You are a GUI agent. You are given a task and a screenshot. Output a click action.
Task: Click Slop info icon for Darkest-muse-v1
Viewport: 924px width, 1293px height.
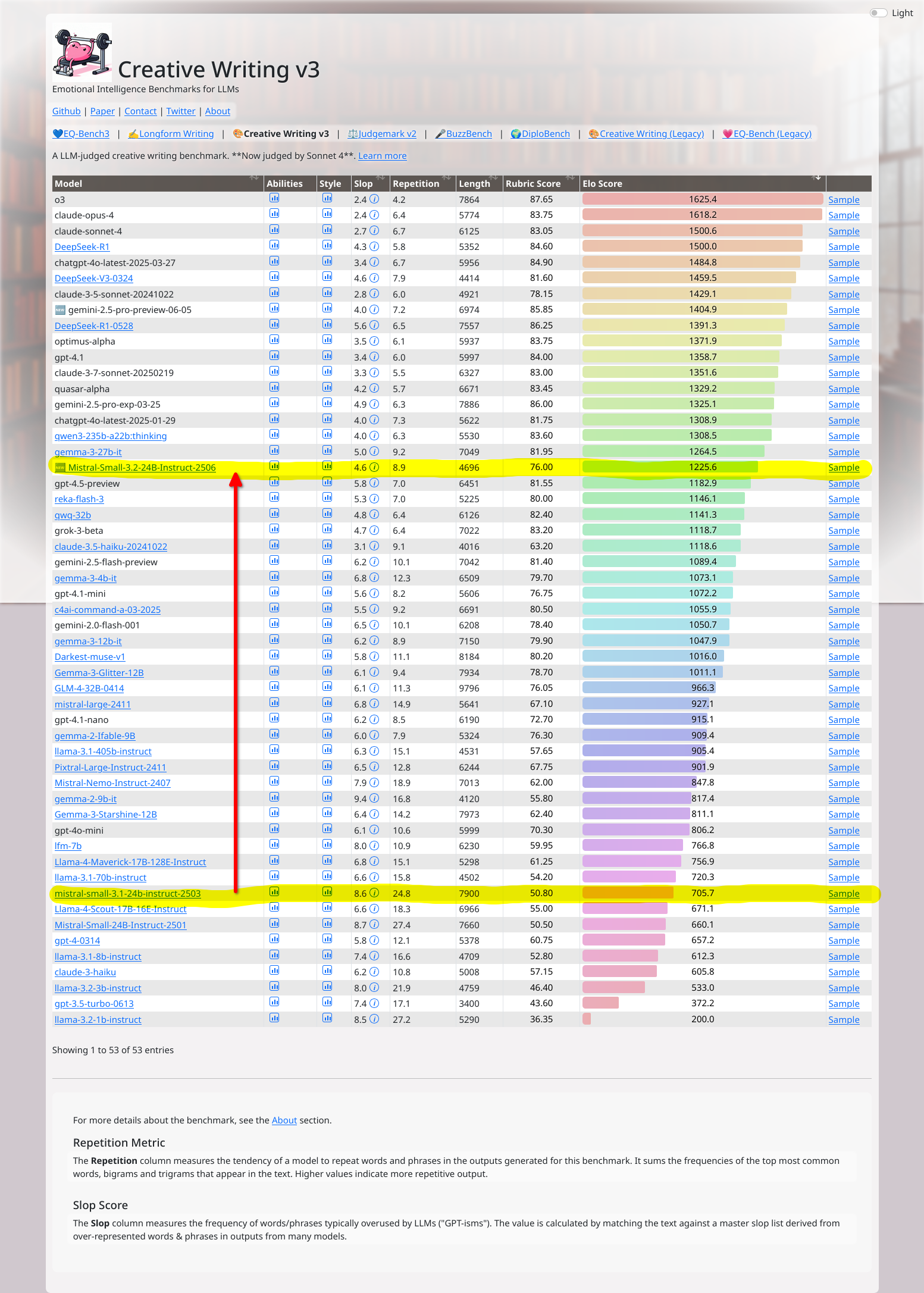[x=374, y=657]
